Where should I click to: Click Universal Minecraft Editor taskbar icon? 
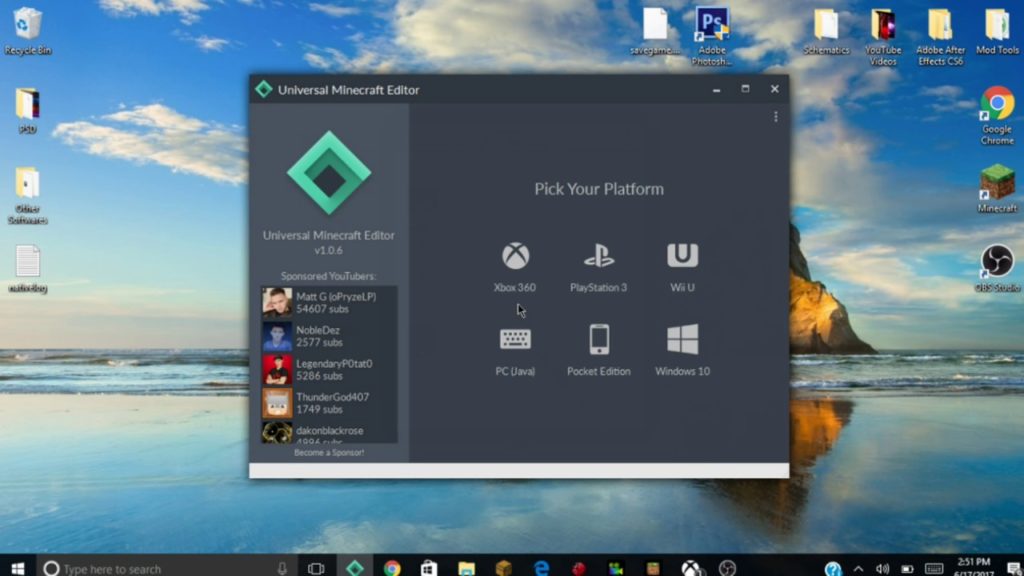[355, 568]
